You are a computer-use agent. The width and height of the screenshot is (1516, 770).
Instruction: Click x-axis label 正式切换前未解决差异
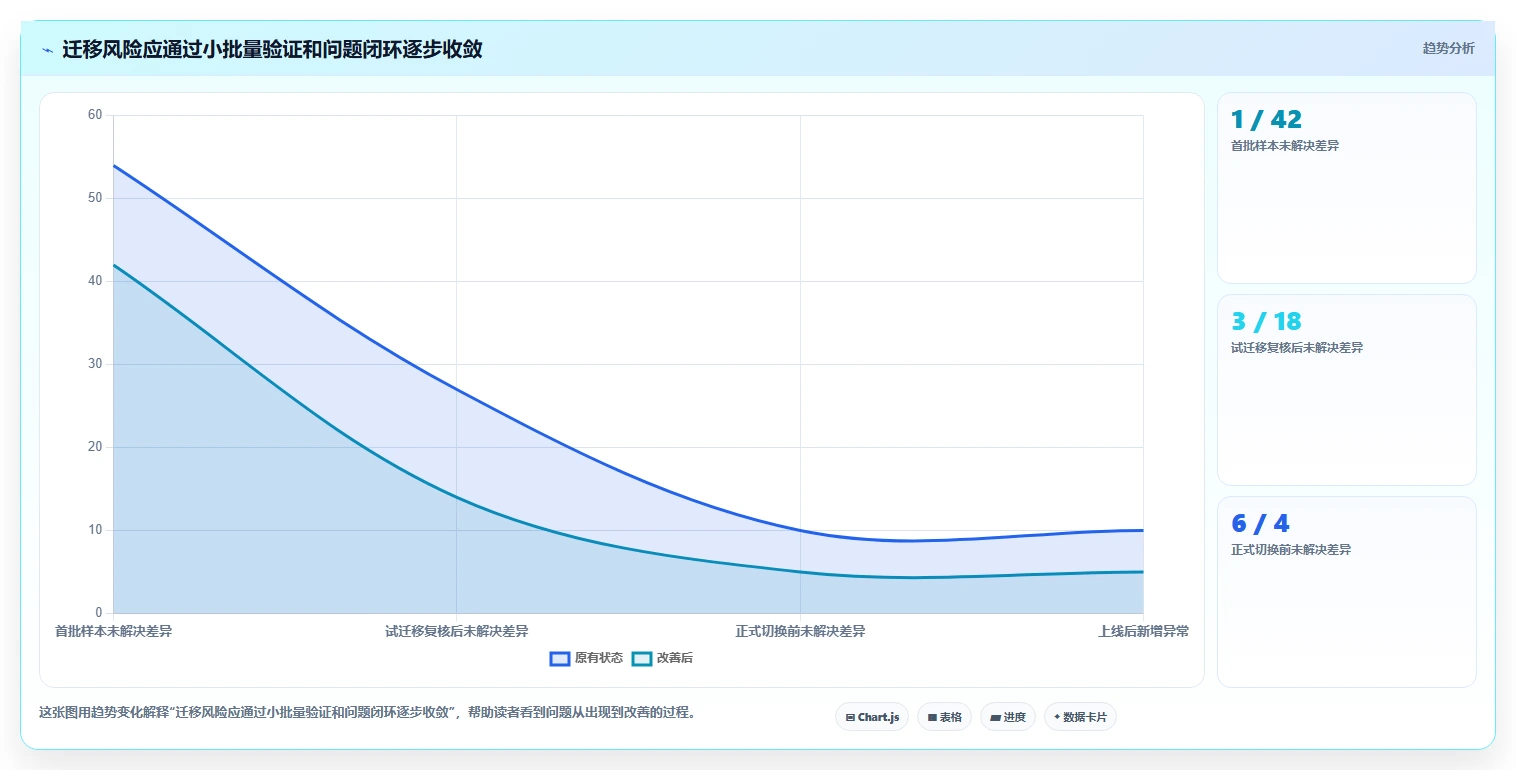click(800, 631)
